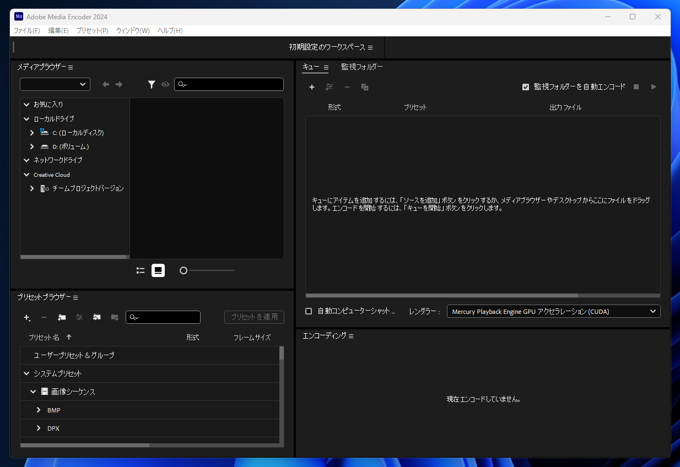This screenshot has height=467, width=680.
Task: Open the 編集(E) menu
Action: pos(58,31)
